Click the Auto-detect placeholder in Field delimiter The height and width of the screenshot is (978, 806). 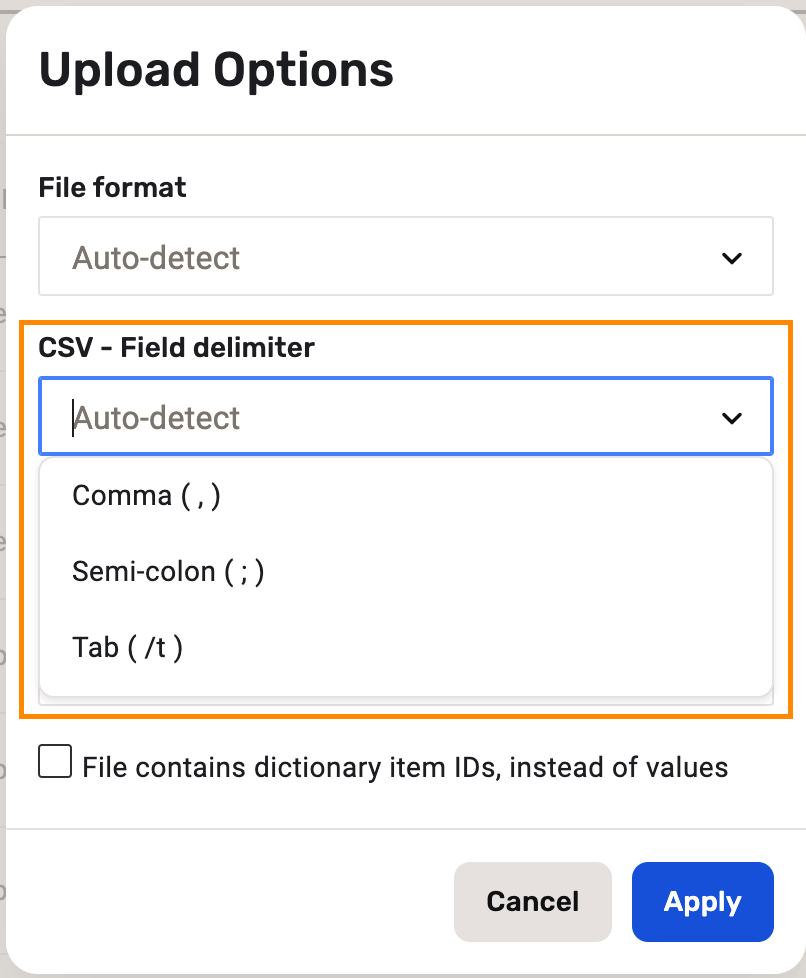point(157,418)
